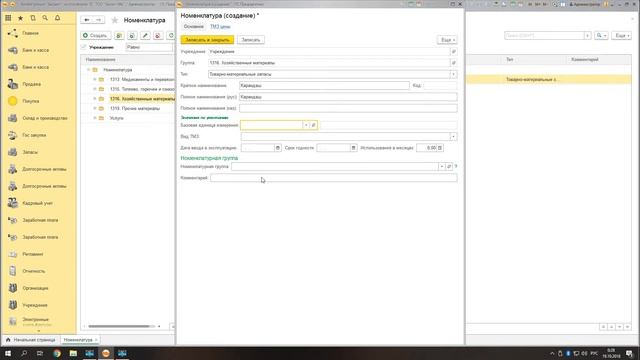The height and width of the screenshot is (360, 640).
Task: Toggle the Учреждение filter checkbox
Action: coord(84,47)
